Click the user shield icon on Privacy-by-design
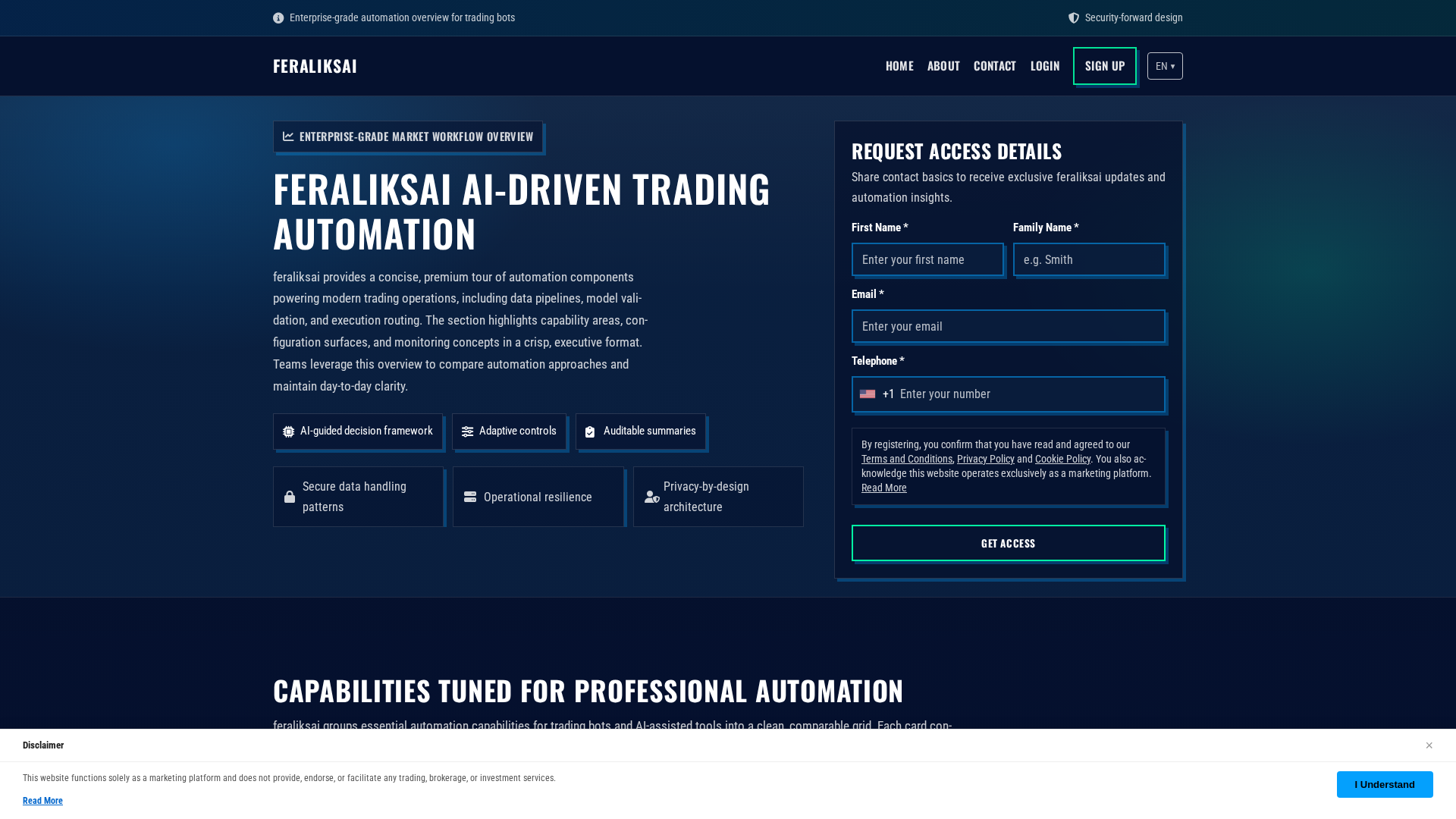 652,497
